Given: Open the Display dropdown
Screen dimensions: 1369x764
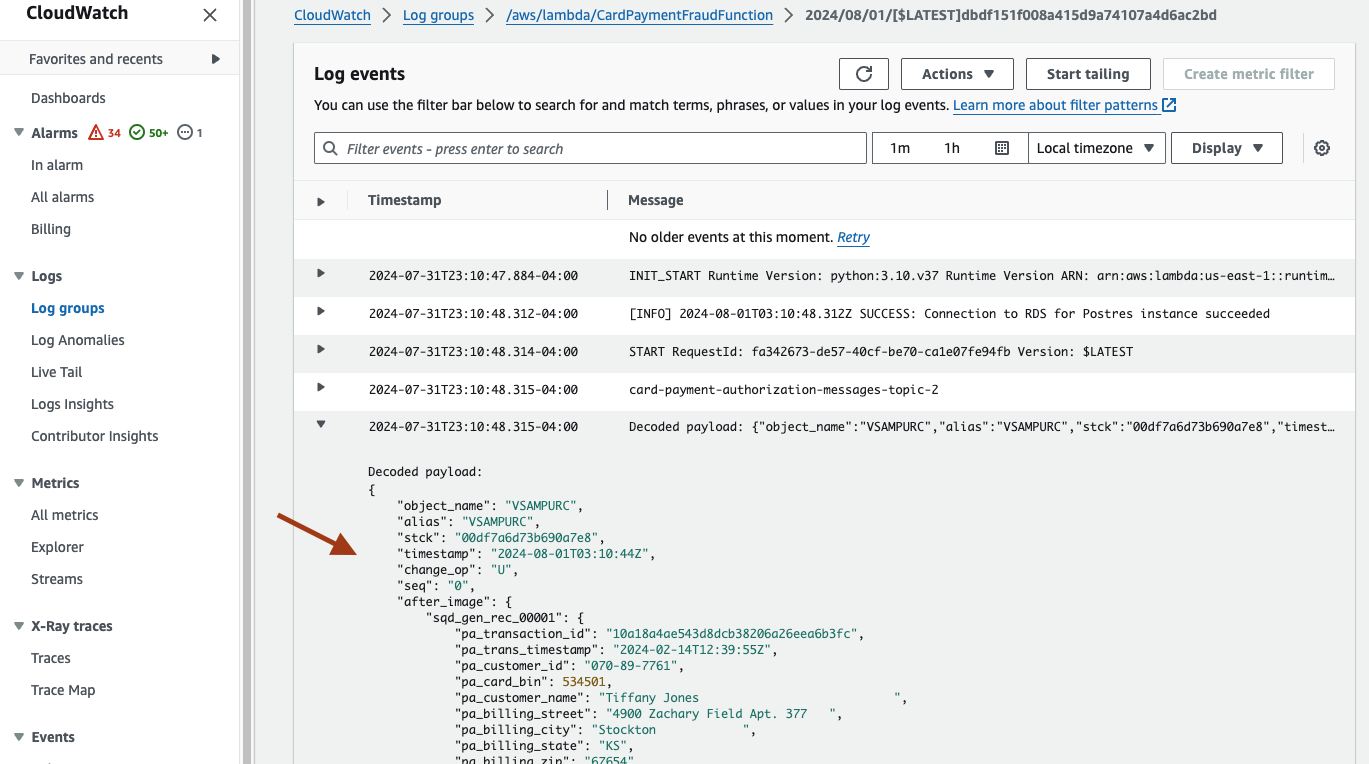Looking at the screenshot, I should (1226, 148).
